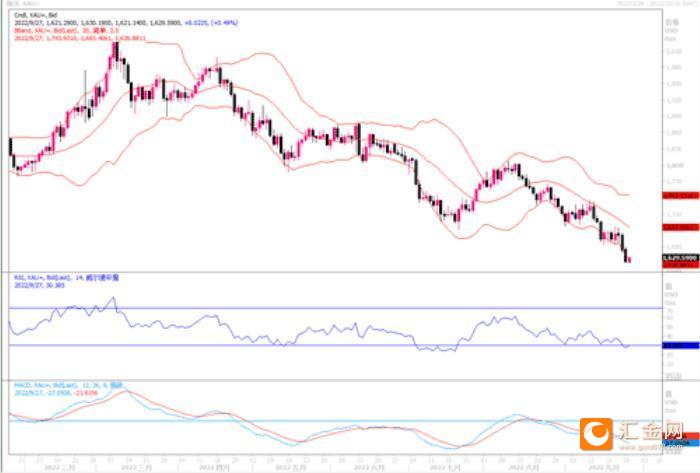The image size is (700, 473).
Task: Click the 2022 三月 label on the time axis
Action: (137, 468)
